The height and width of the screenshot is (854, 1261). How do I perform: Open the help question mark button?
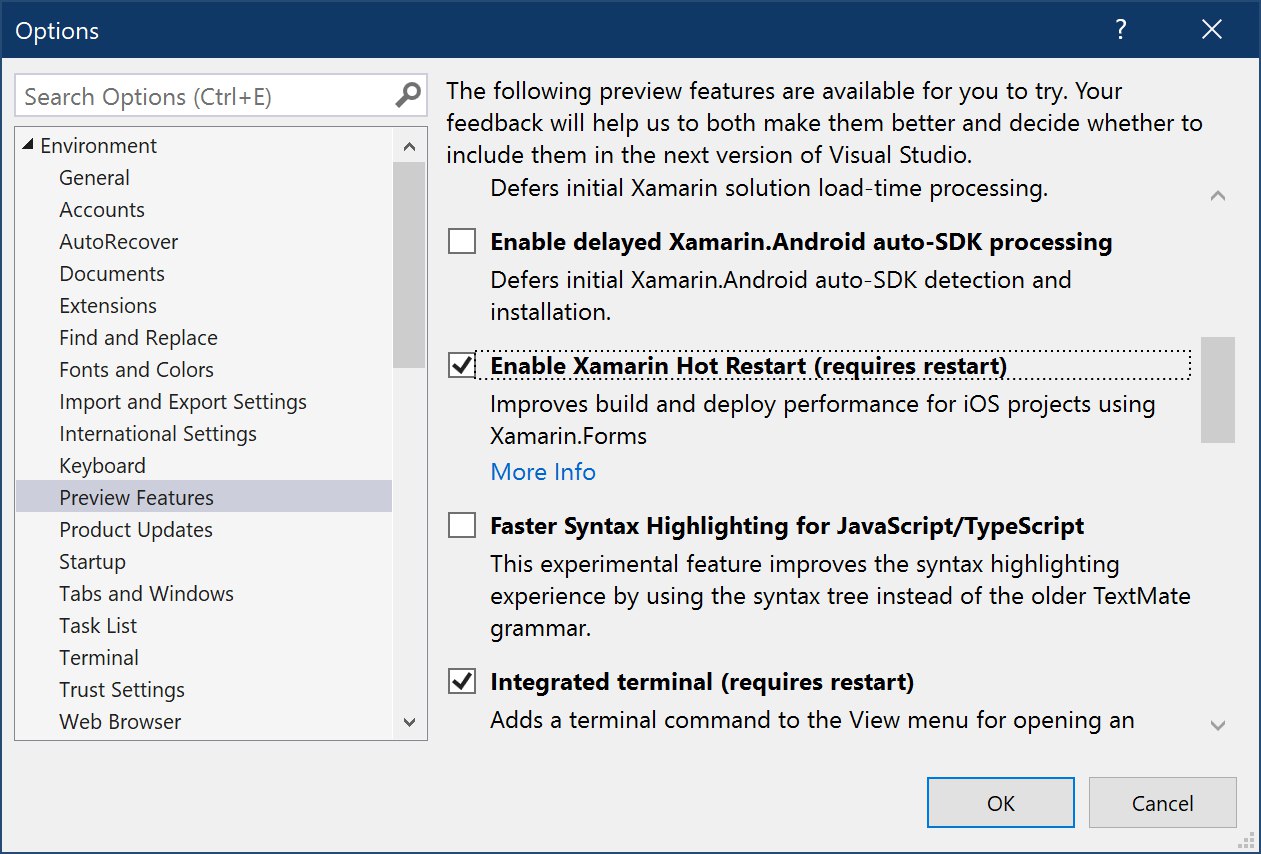pyautogui.click(x=1121, y=30)
